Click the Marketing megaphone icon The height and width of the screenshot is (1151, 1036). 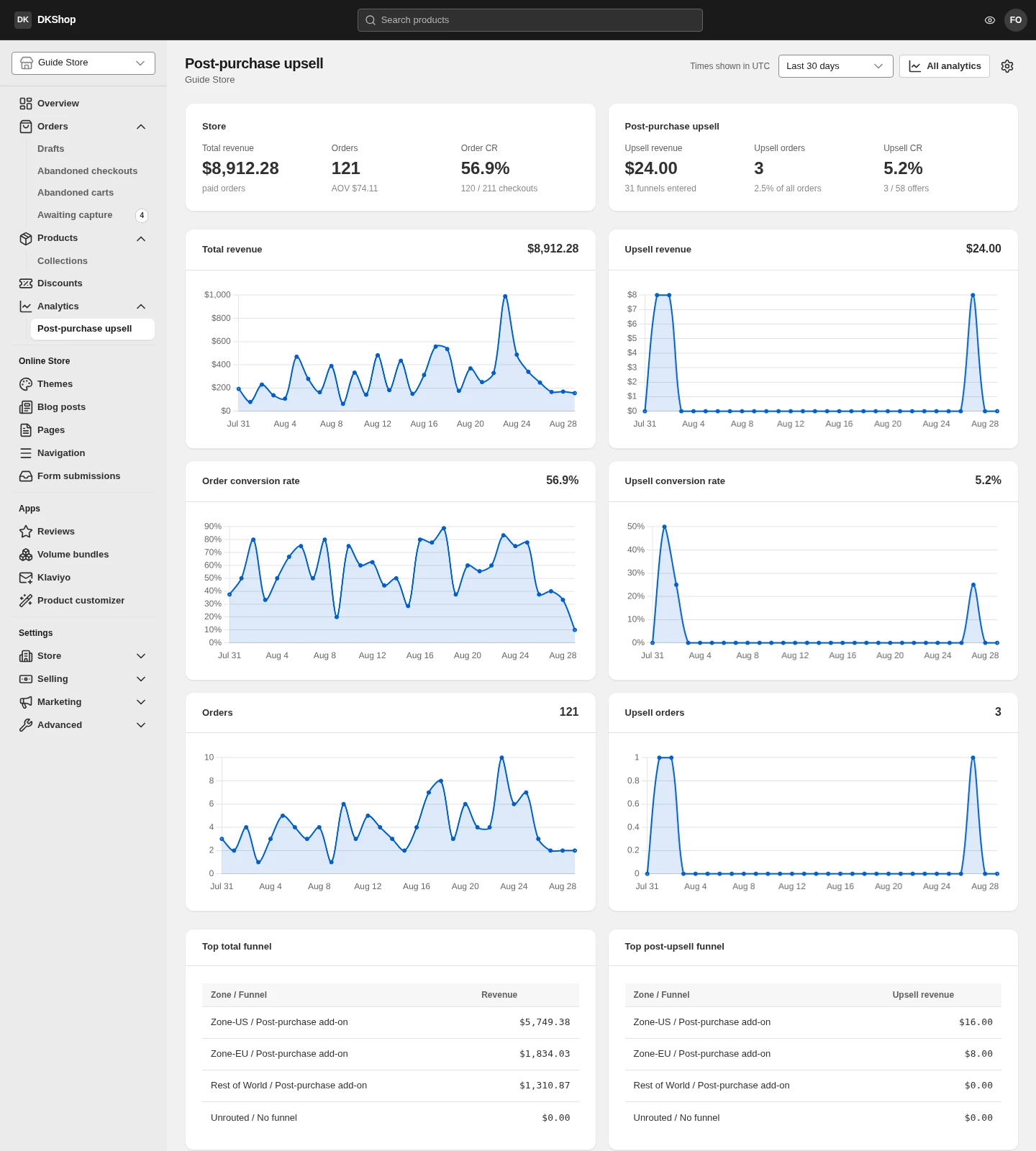pyautogui.click(x=26, y=702)
